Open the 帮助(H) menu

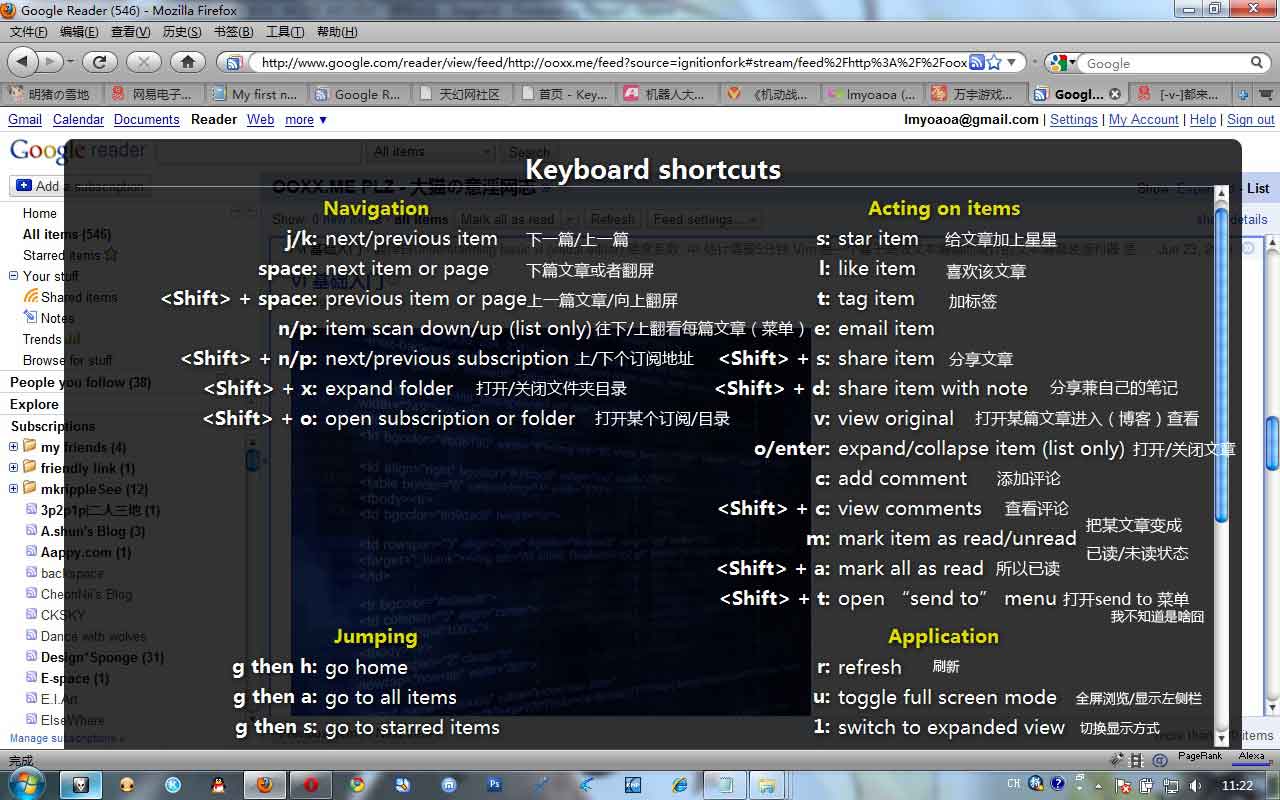click(337, 32)
